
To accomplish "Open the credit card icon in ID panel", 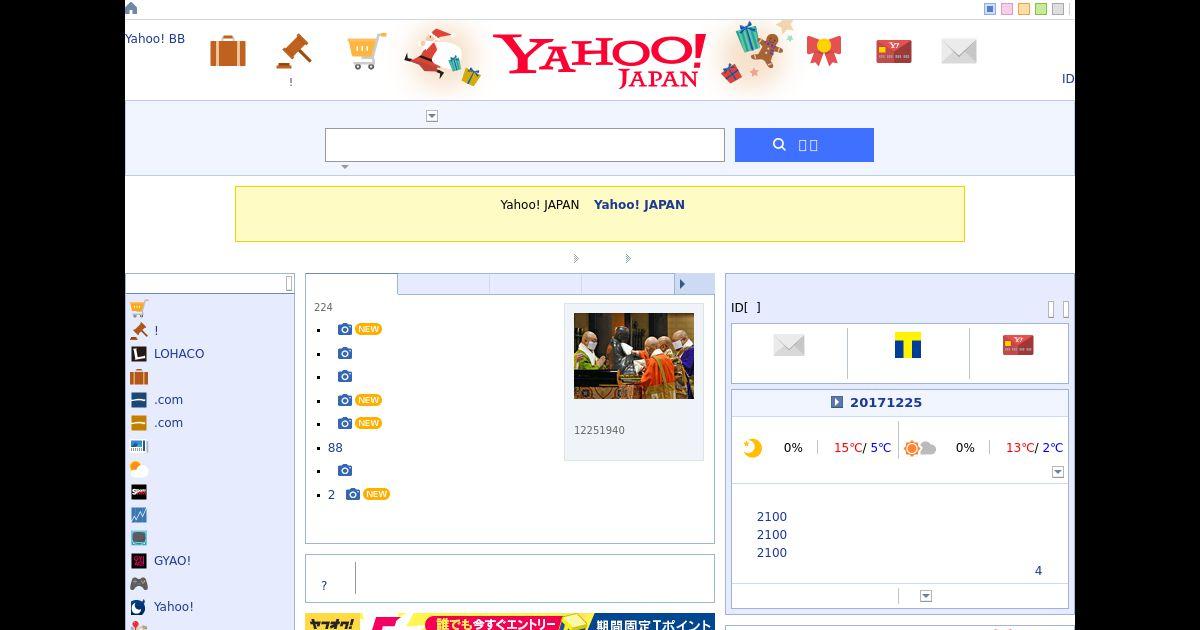I will pos(1018,345).
